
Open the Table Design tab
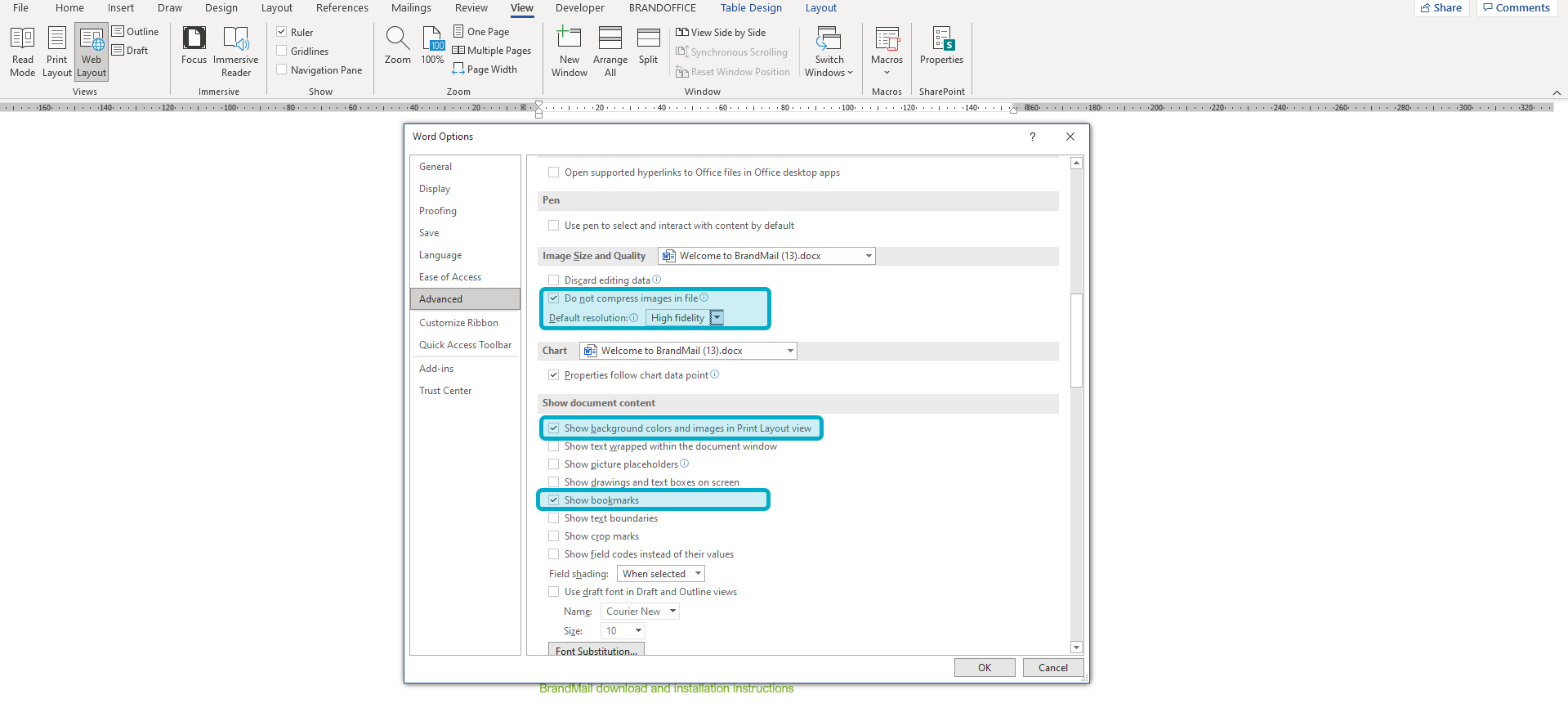point(751,8)
